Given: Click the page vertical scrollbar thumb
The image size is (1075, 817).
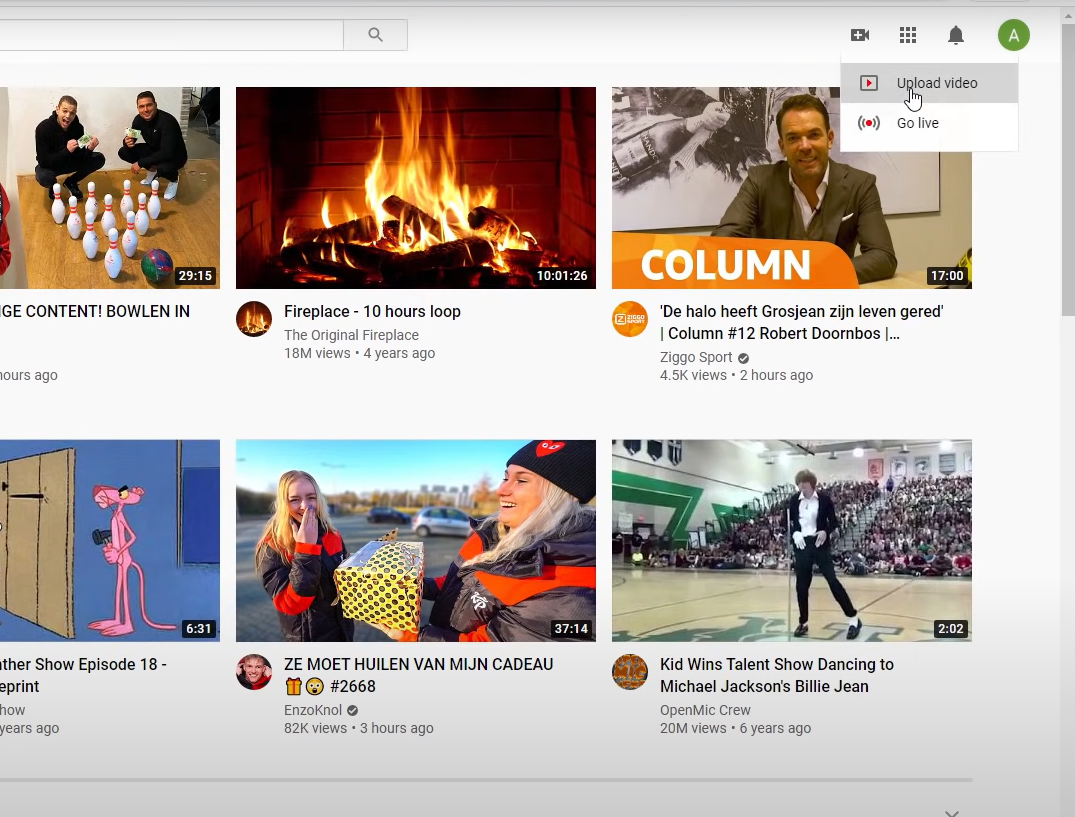Looking at the screenshot, I should 1068,171.
